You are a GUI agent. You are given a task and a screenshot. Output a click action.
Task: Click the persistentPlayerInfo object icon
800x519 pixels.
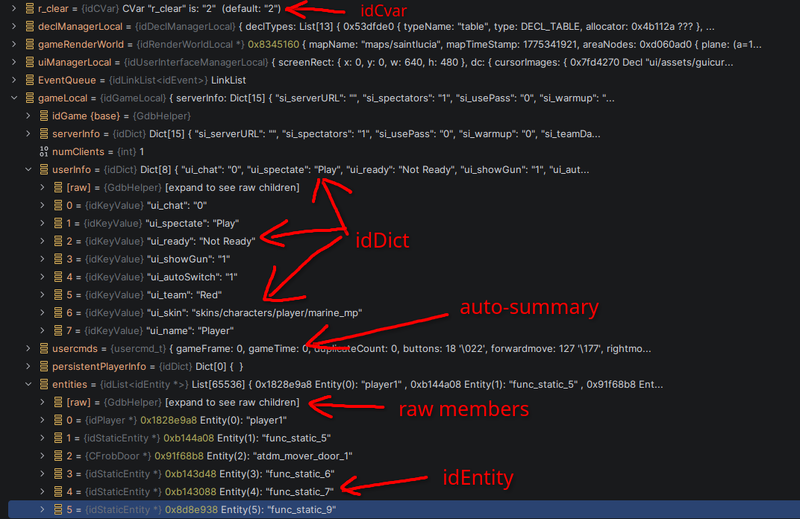[x=44, y=366]
